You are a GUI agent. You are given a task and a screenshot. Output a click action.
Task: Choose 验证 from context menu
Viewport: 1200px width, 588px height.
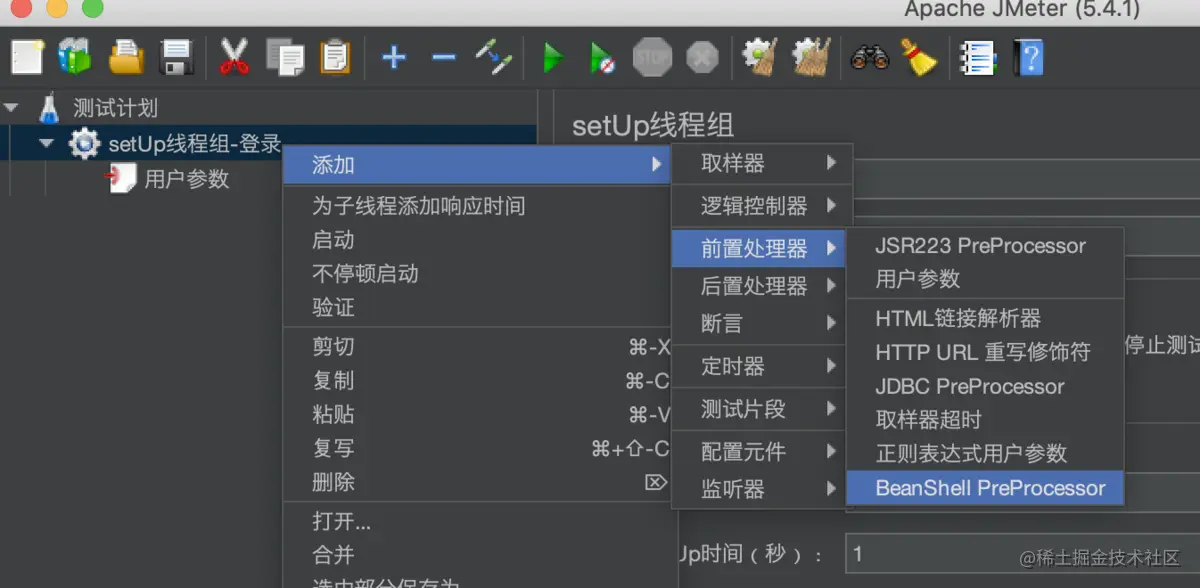[476, 307]
